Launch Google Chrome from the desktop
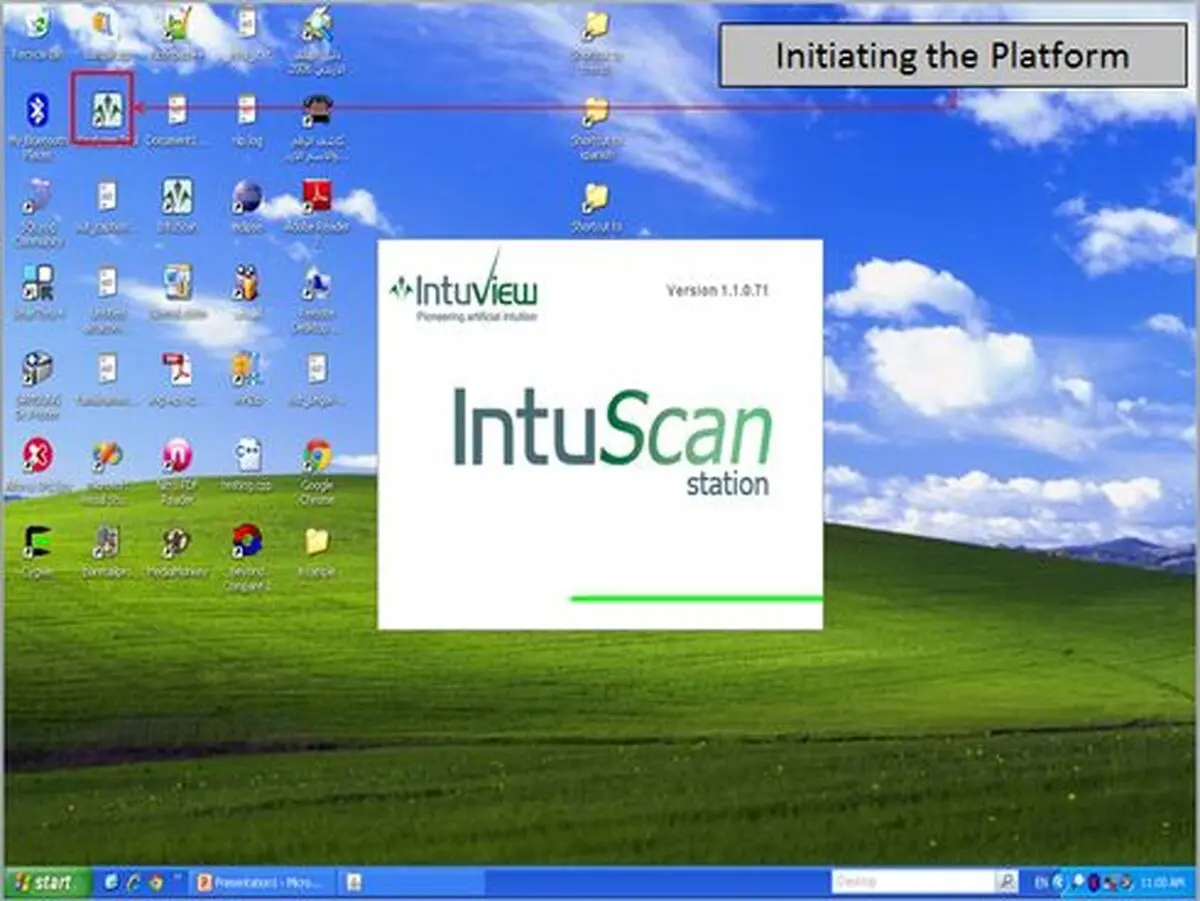The height and width of the screenshot is (901, 1200). point(317,470)
